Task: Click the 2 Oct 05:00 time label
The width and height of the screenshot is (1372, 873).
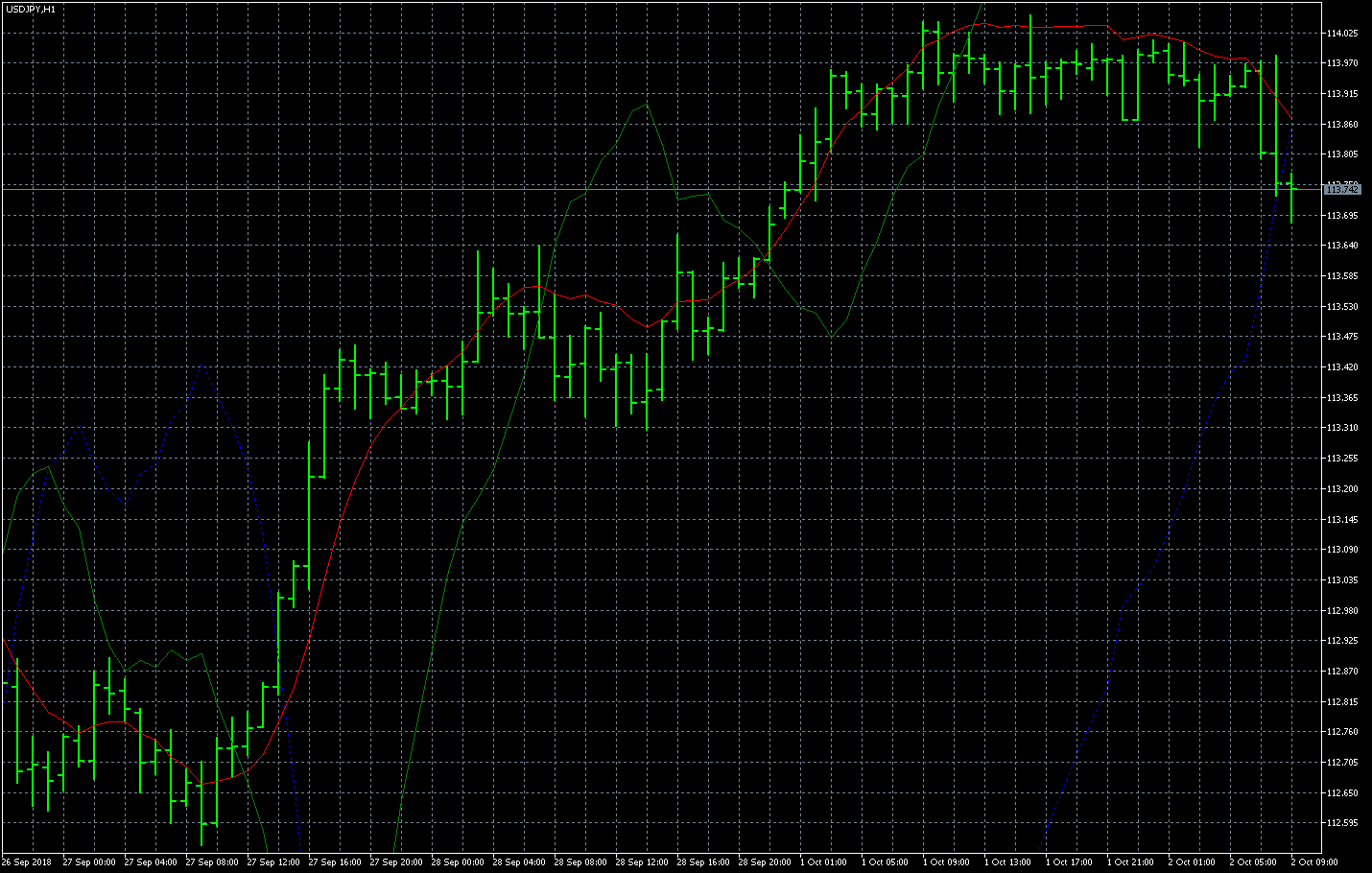Action: tap(1253, 862)
